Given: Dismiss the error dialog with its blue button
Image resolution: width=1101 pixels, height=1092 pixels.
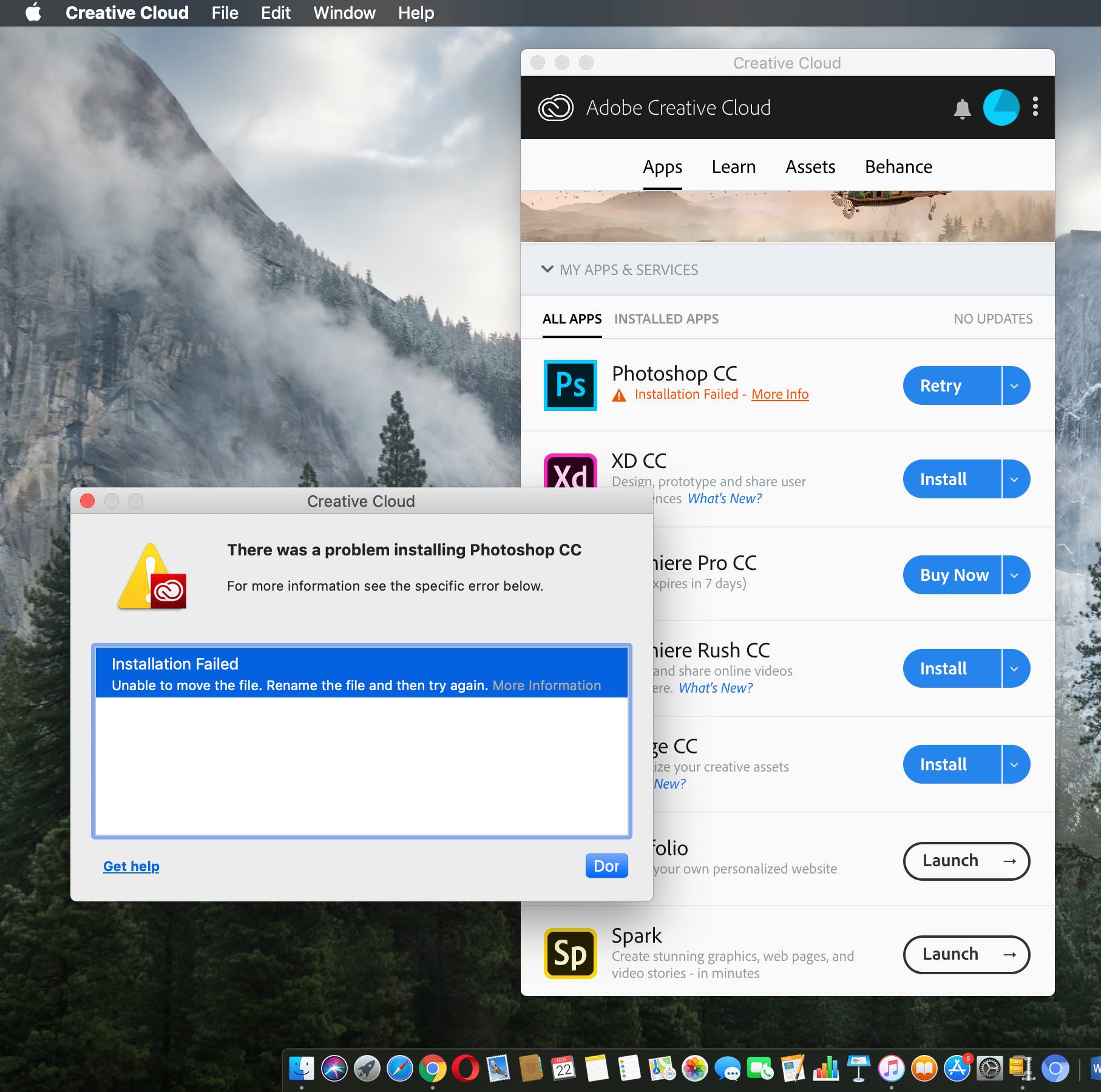Looking at the screenshot, I should click(606, 866).
